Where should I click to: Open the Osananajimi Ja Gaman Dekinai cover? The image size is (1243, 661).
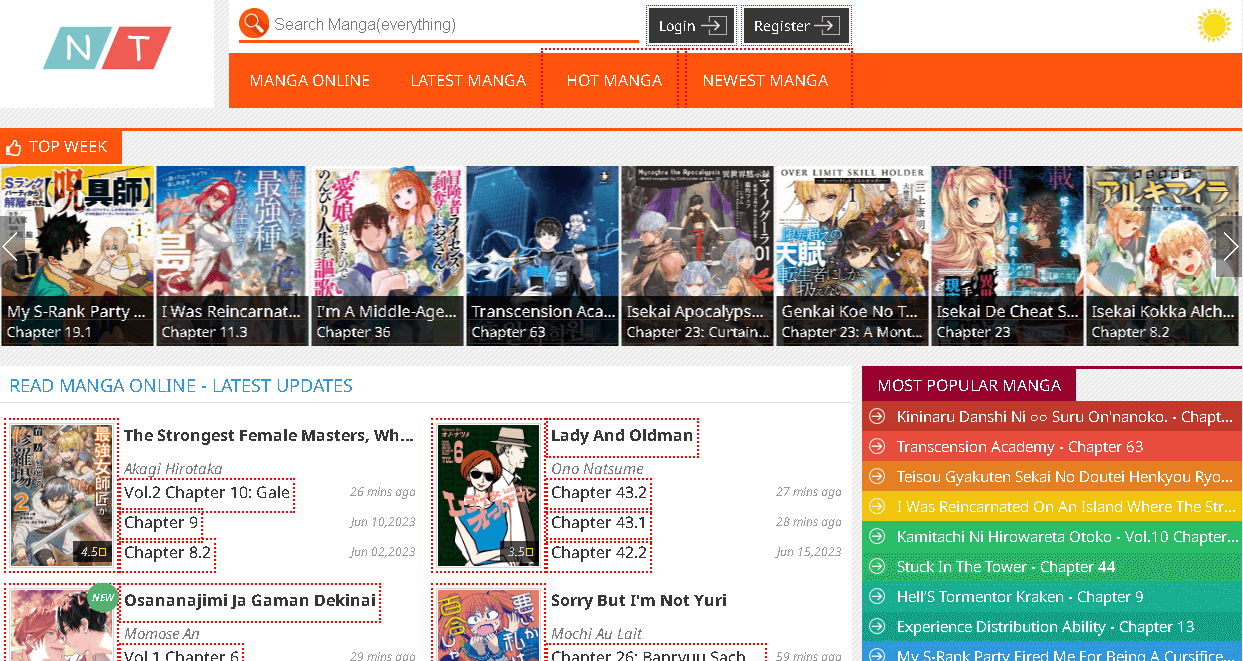coord(61,624)
